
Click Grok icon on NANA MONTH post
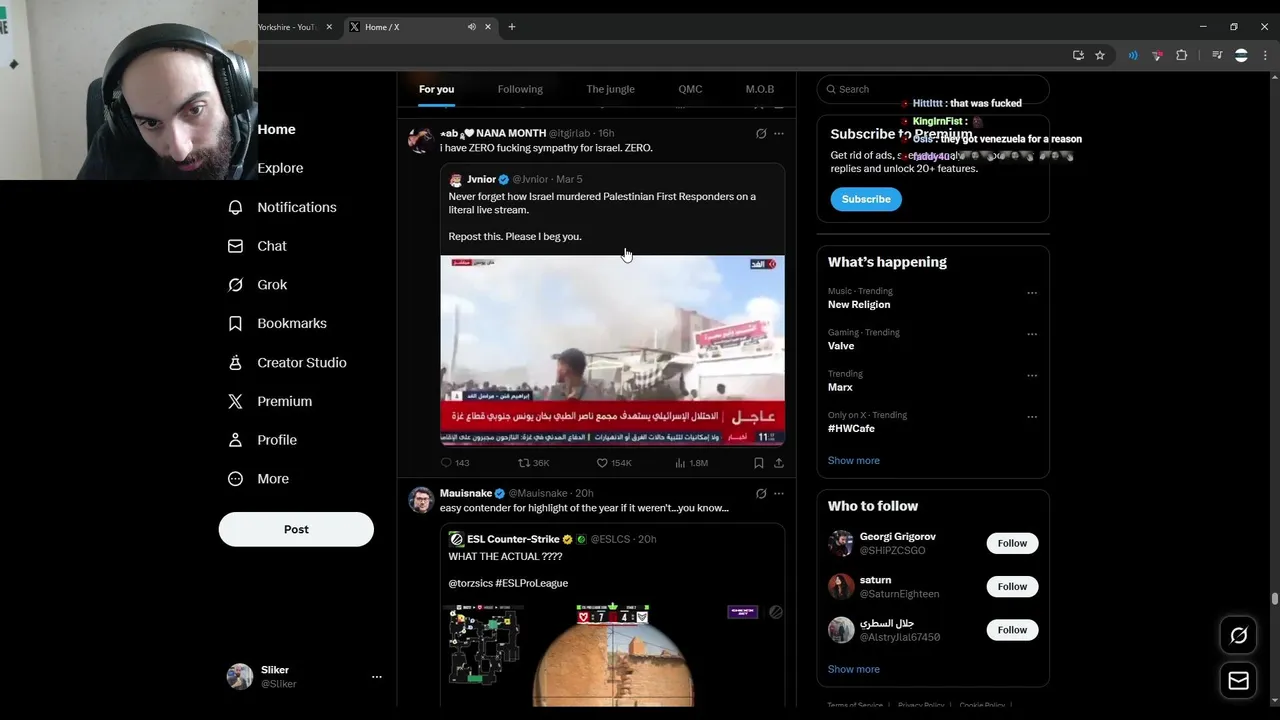pos(761,133)
